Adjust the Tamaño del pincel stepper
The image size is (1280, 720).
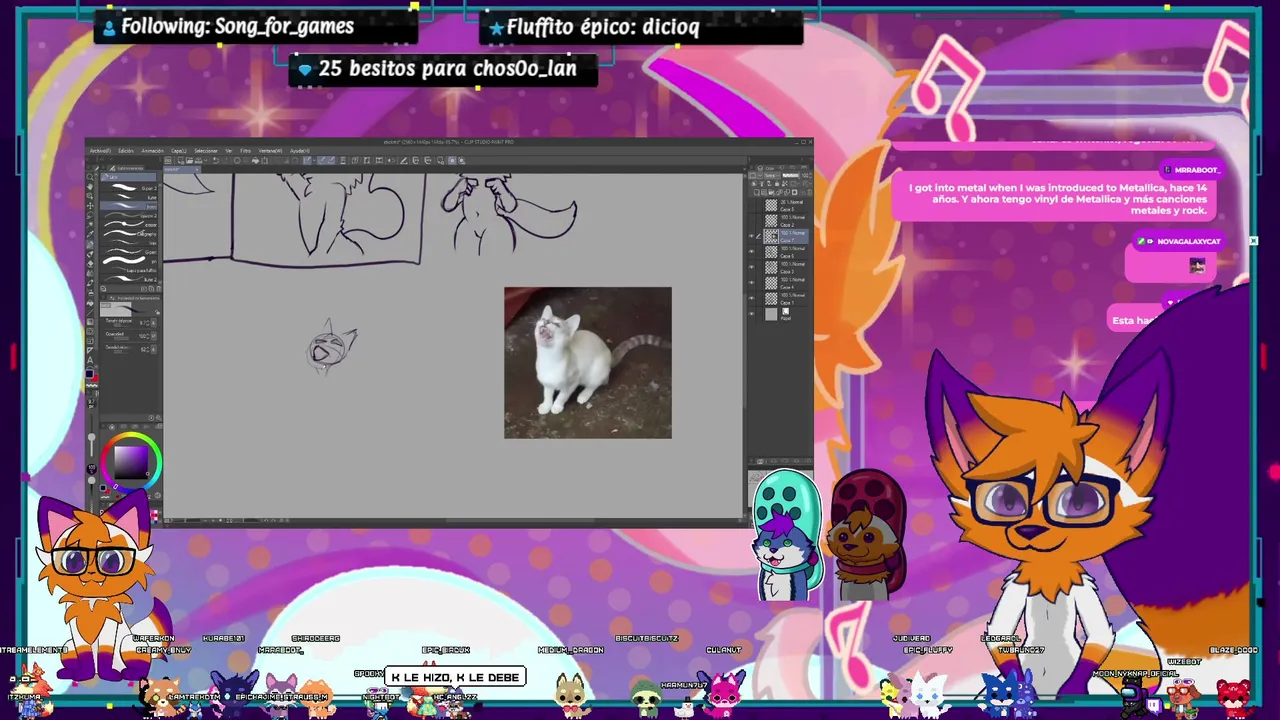pos(146,322)
